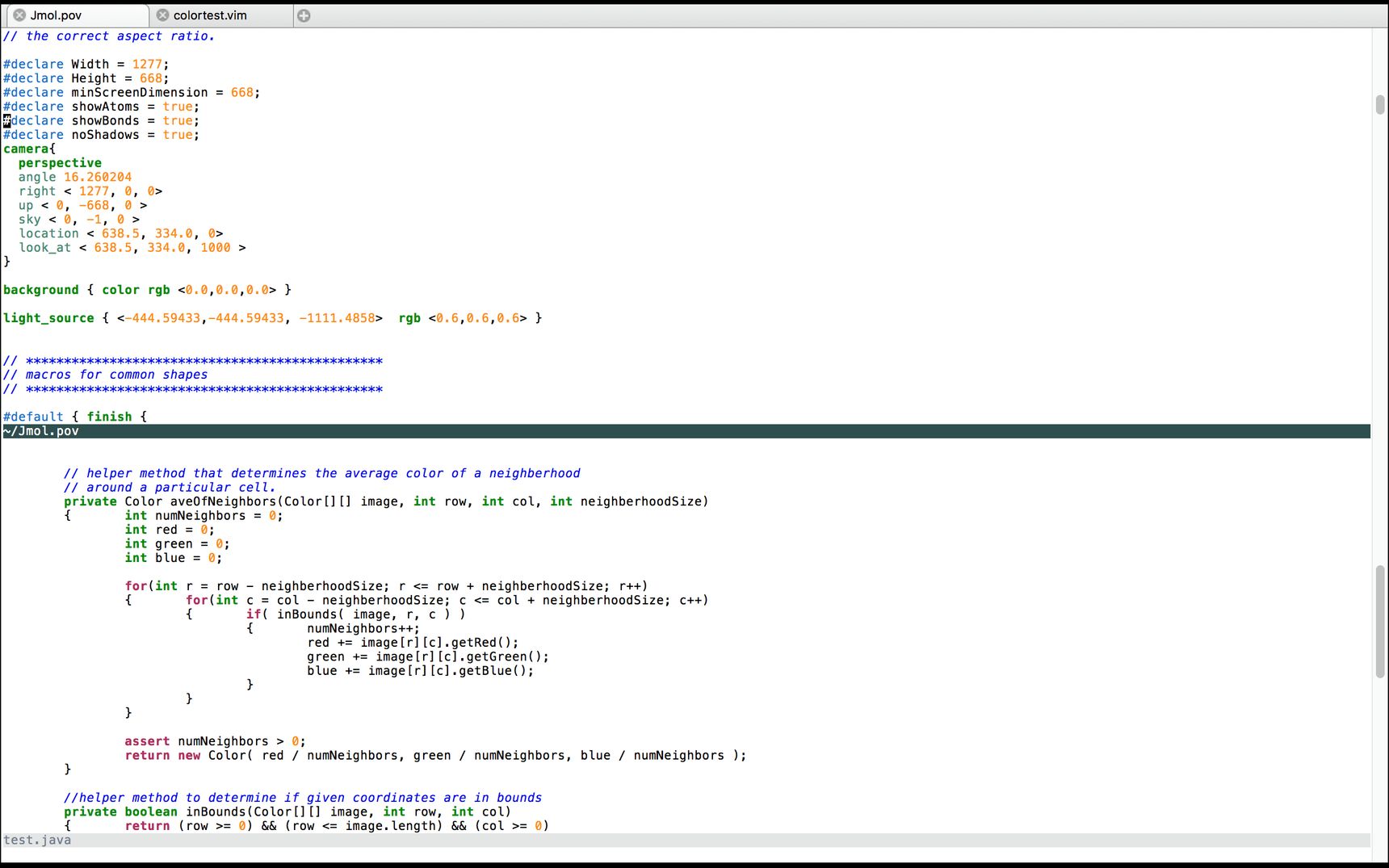1389x868 pixels.
Task: Click the 'aveOfNeighbors' method signature
Action: [x=386, y=501]
